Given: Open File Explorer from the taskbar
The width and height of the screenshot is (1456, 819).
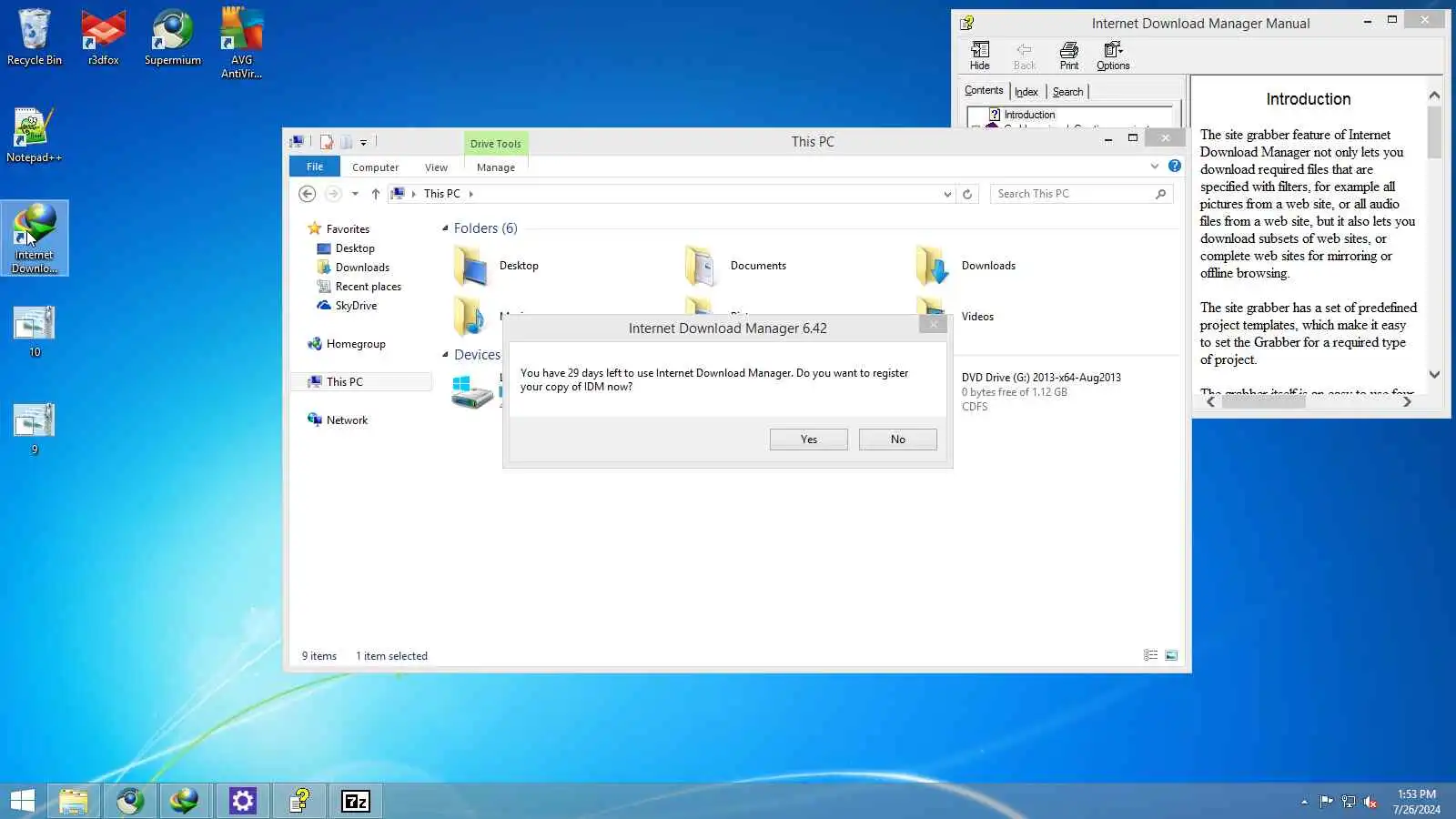Looking at the screenshot, I should tap(74, 801).
